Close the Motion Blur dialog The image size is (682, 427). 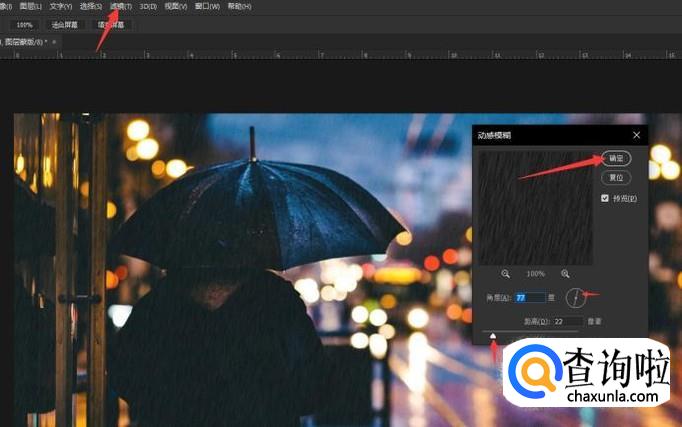(x=637, y=134)
